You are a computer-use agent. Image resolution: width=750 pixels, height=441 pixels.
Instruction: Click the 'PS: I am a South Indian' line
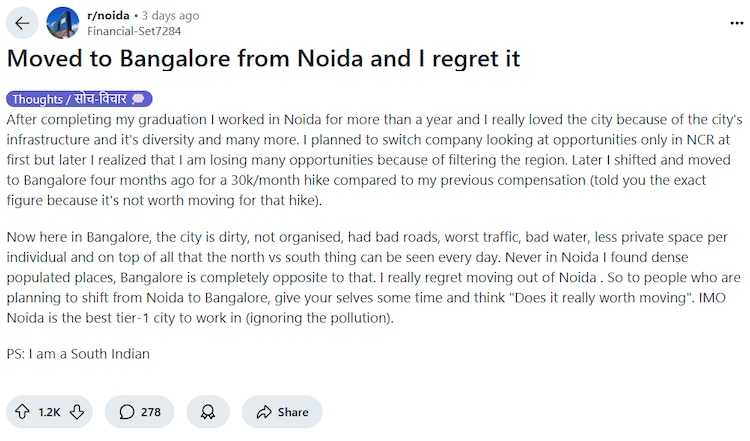[78, 353]
